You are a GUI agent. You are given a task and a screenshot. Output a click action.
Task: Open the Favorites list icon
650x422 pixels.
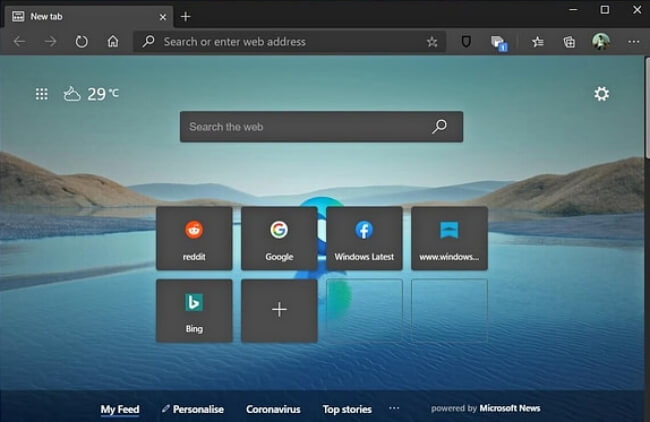[538, 41]
